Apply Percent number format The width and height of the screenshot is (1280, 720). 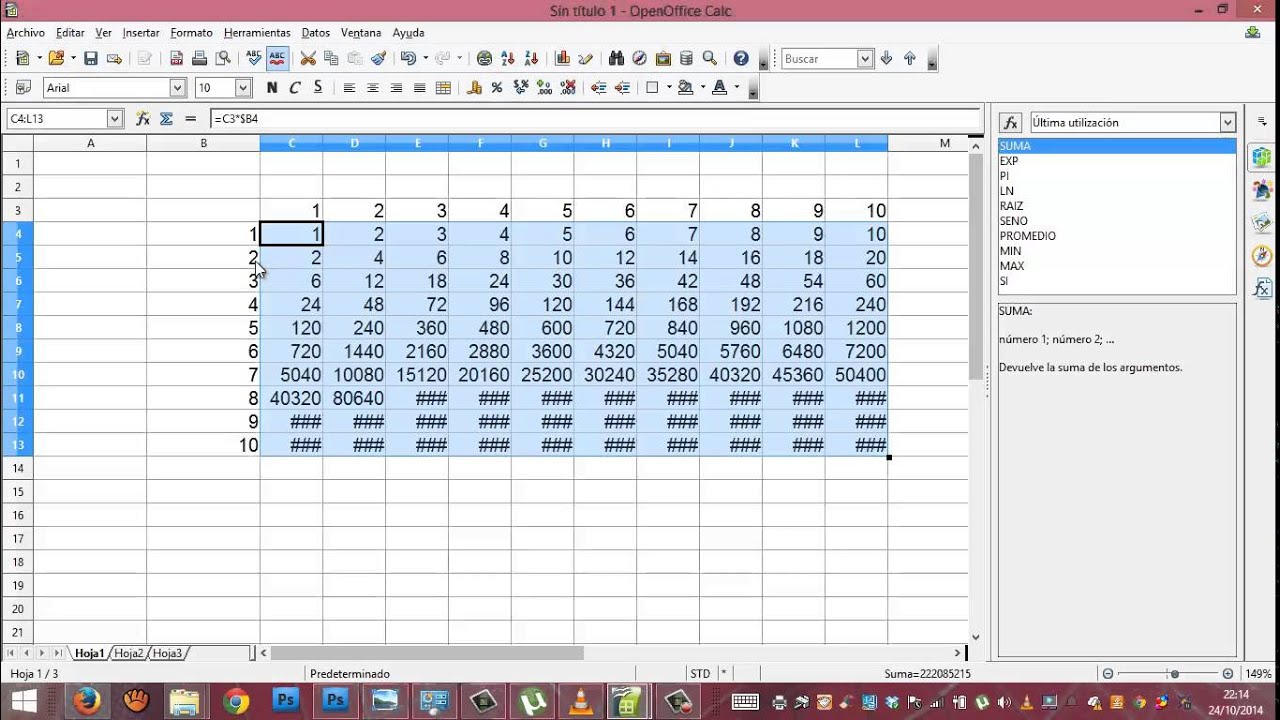pos(498,88)
